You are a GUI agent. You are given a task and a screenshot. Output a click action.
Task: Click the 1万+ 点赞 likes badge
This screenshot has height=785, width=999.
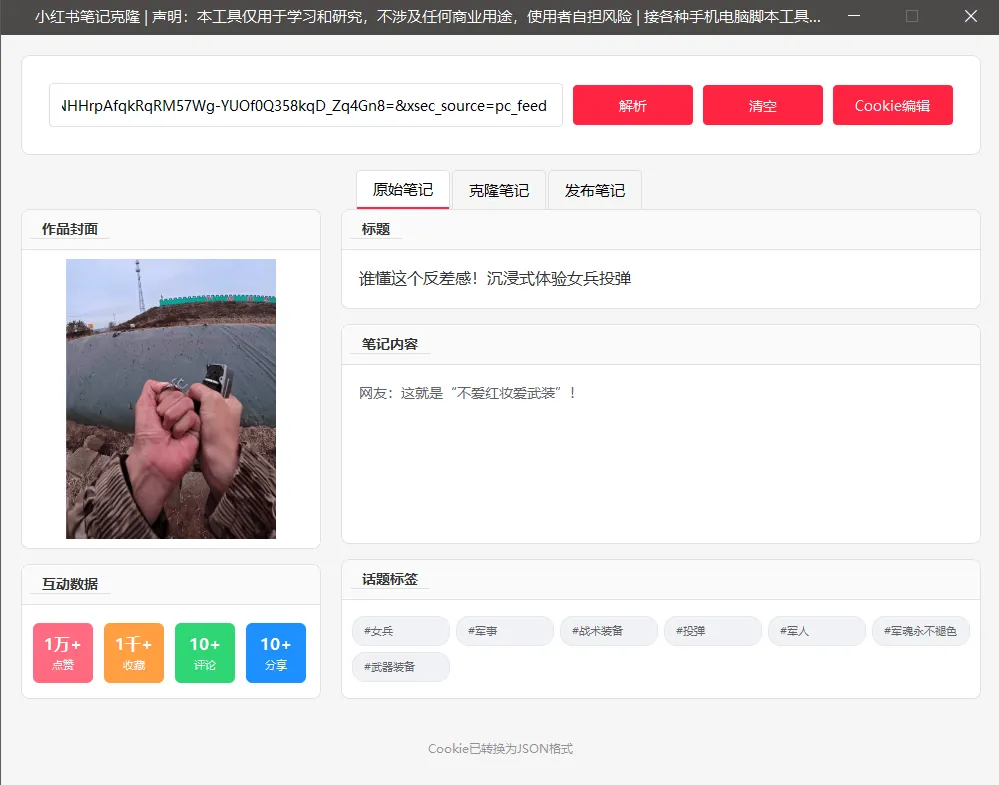click(62, 653)
